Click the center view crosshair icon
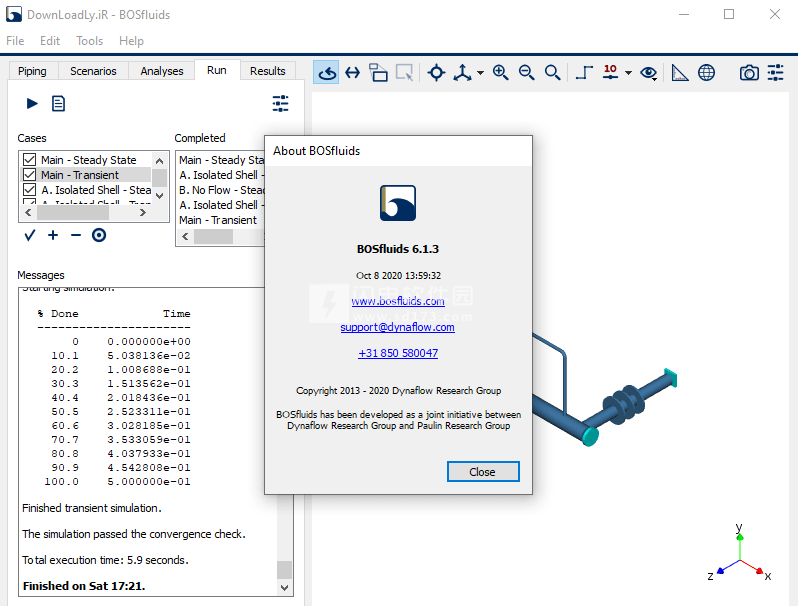 point(436,73)
